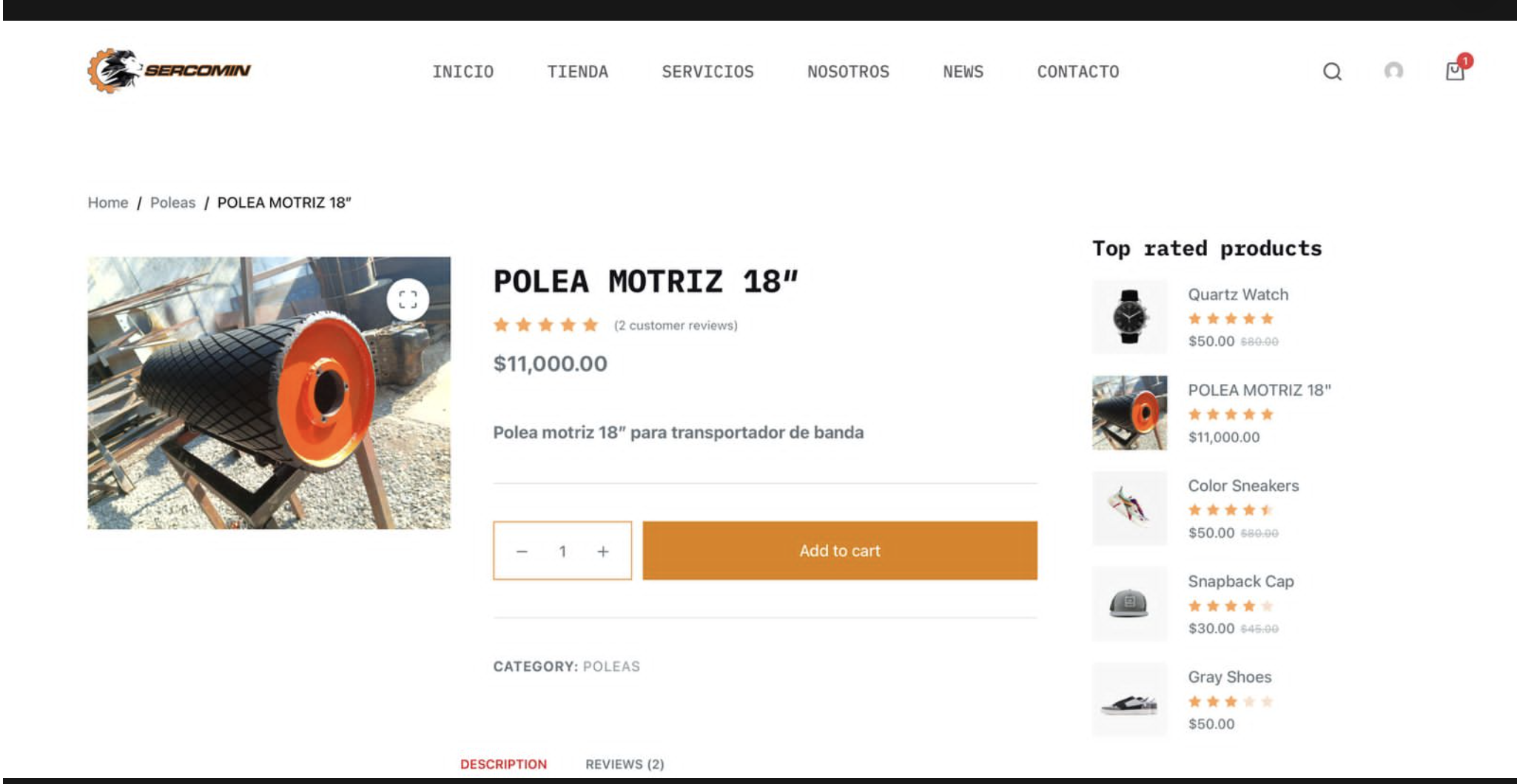This screenshot has width=1517, height=784.
Task: Switch to the Reviews (2) tab
Action: [625, 764]
